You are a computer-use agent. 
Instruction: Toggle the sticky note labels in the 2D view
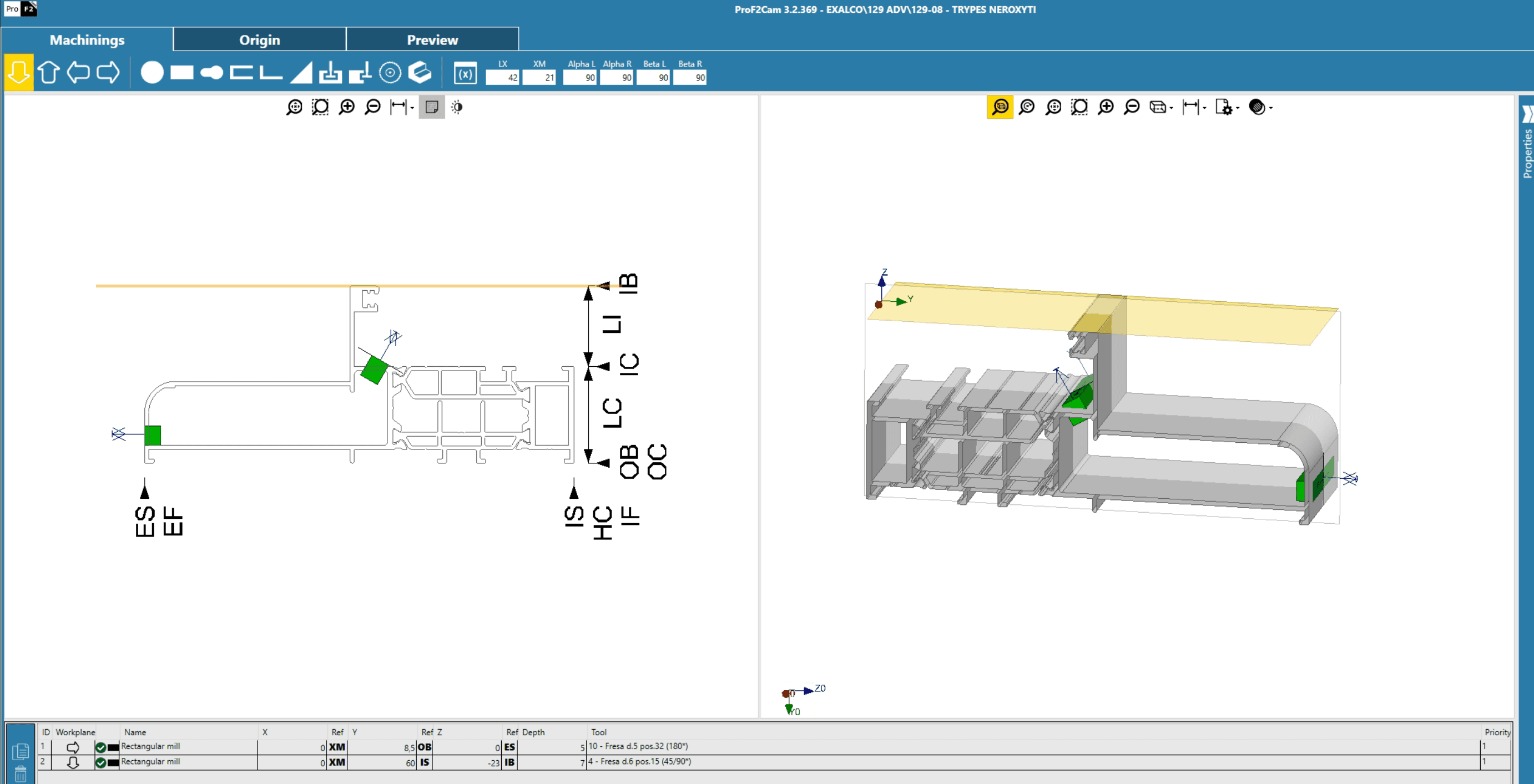pyautogui.click(x=432, y=107)
